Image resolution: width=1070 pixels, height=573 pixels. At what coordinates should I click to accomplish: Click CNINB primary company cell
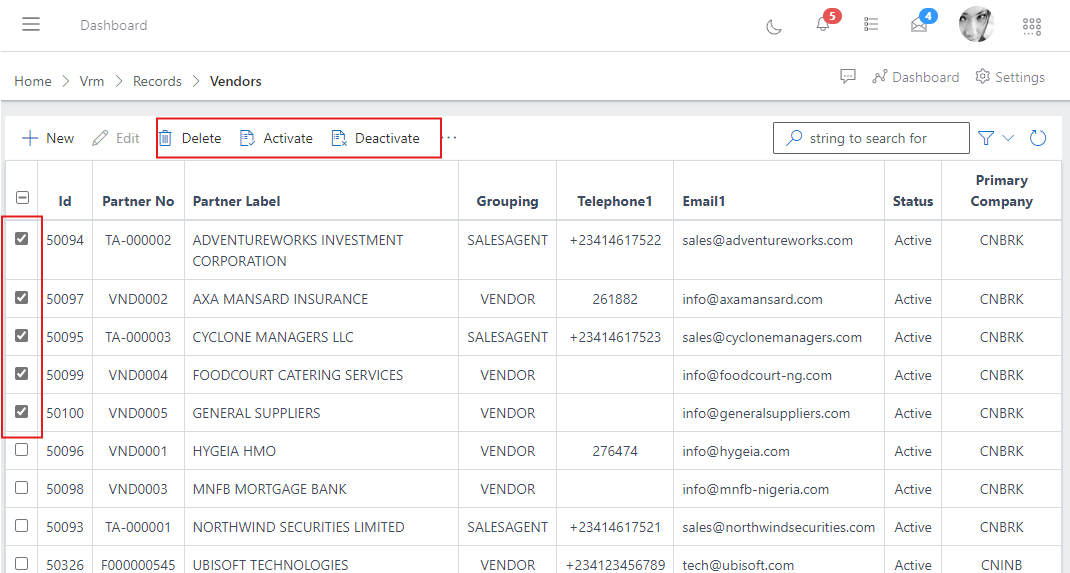pyautogui.click(x=1001, y=565)
